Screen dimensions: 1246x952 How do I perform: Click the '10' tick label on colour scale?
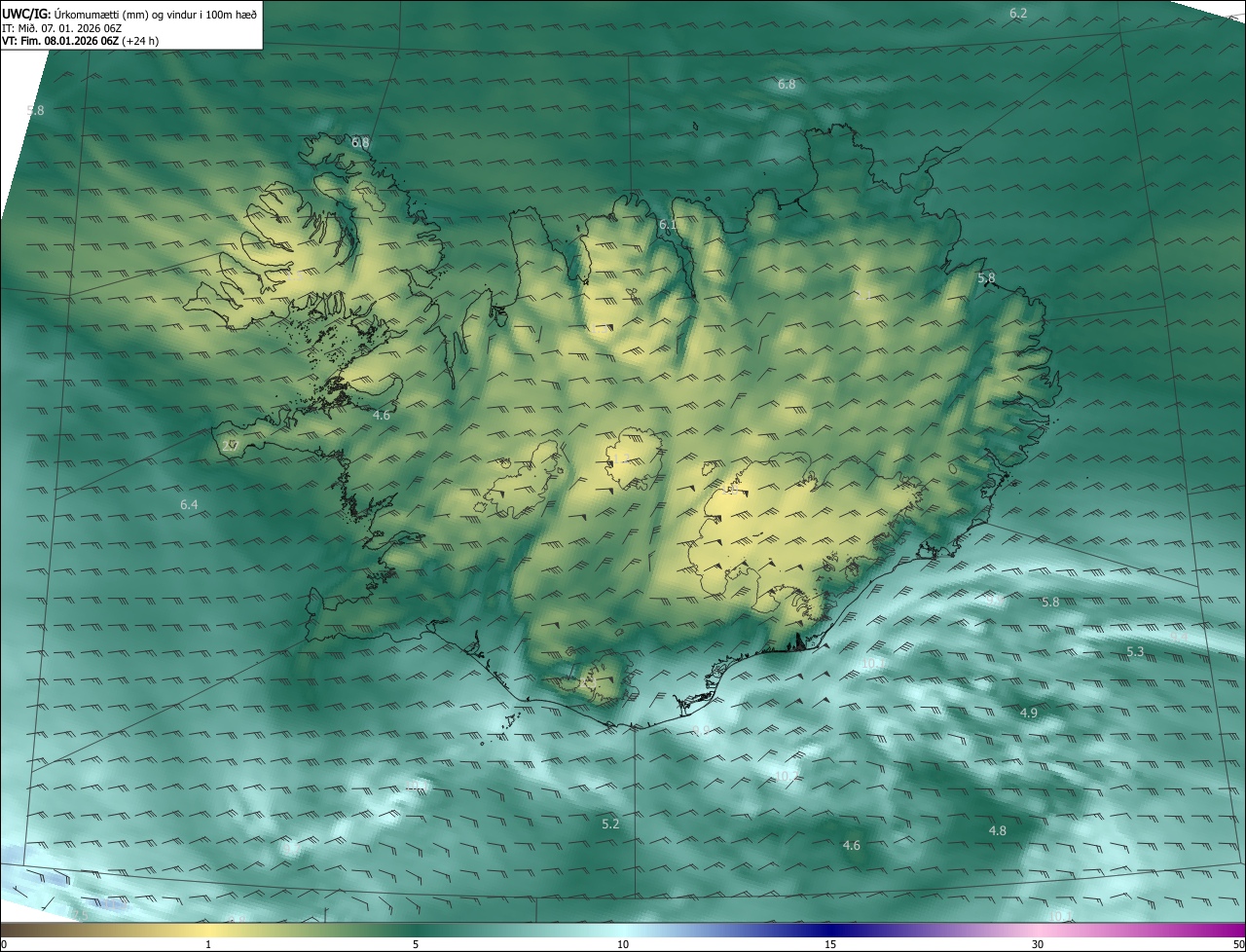tap(623, 944)
